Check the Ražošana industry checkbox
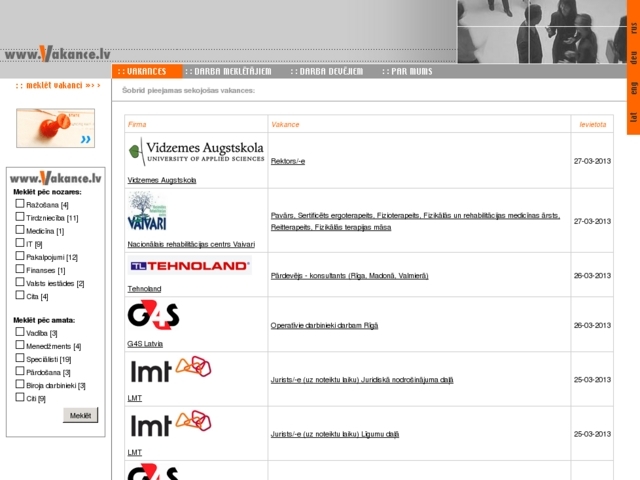Viewport: 640px width, 480px height. pos(19,204)
